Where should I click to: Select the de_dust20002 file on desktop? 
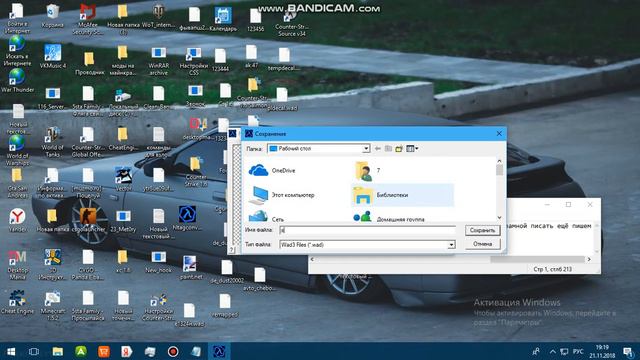point(227,272)
